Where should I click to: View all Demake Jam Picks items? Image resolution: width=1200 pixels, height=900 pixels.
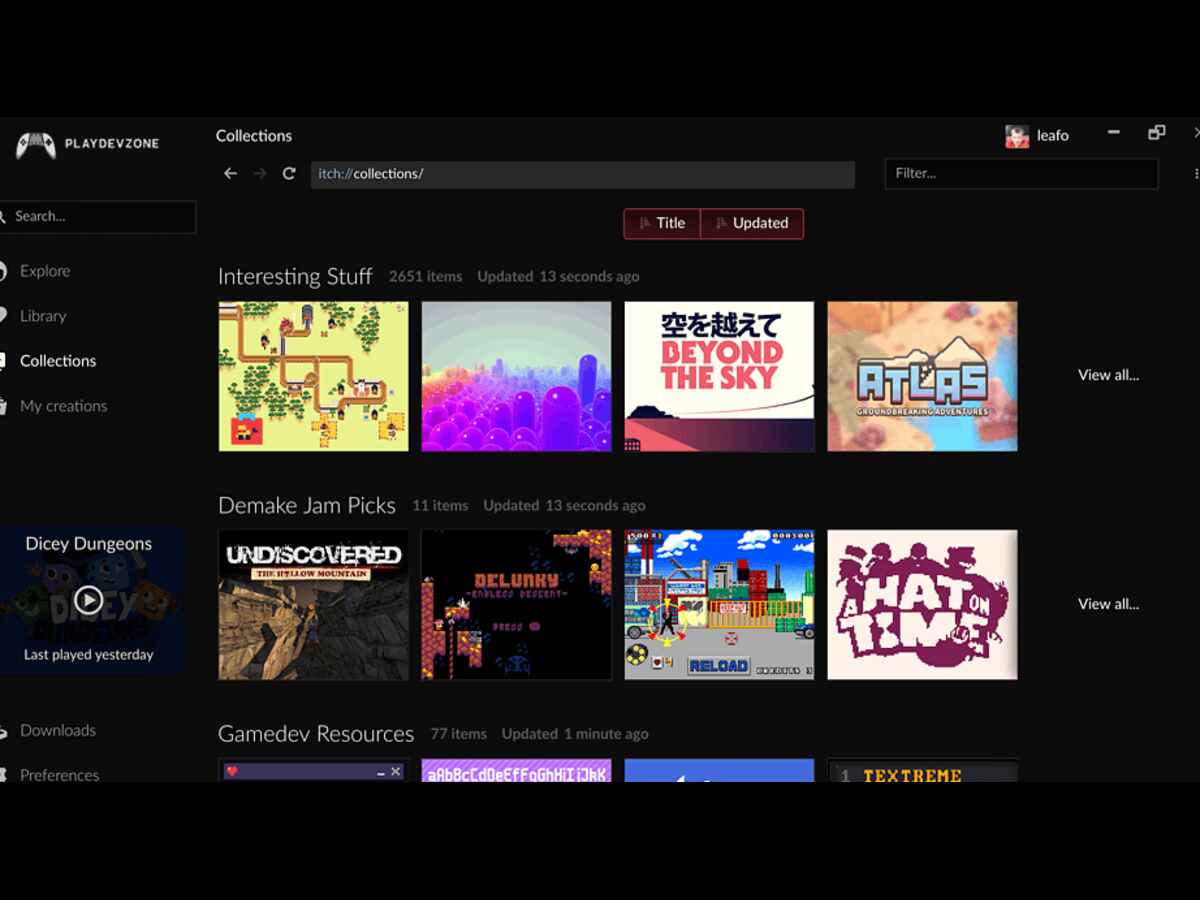click(x=1108, y=604)
